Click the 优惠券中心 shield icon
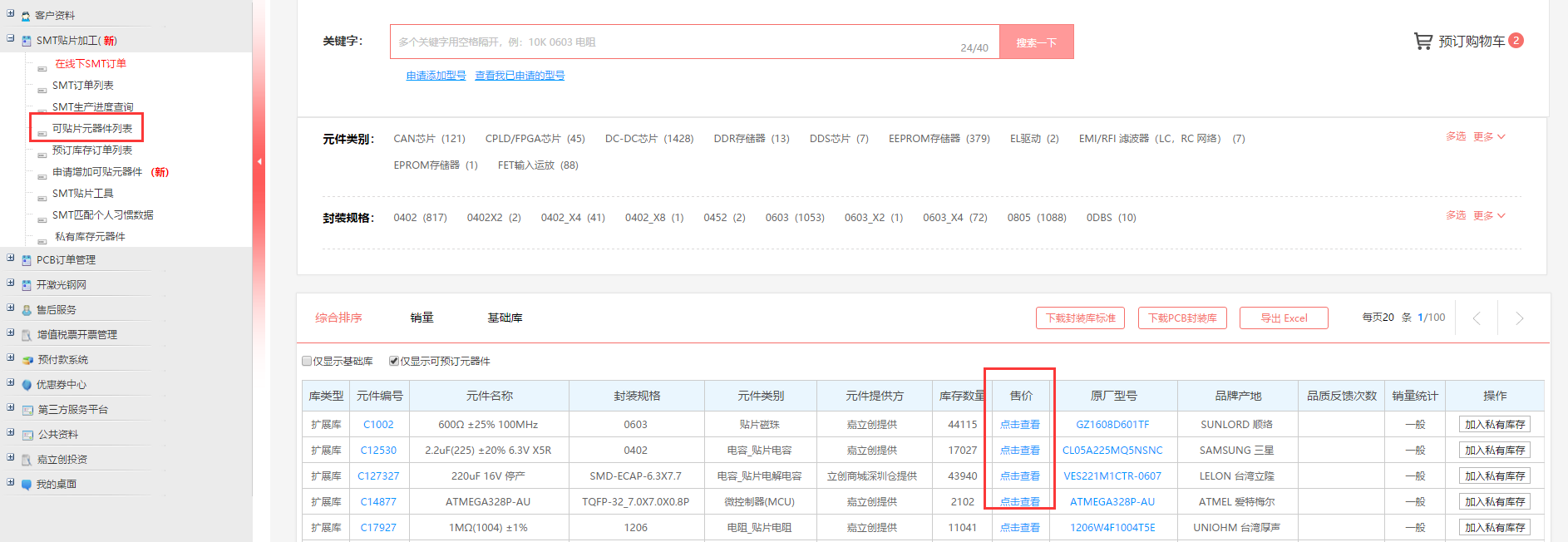The image size is (1568, 542). 27,385
